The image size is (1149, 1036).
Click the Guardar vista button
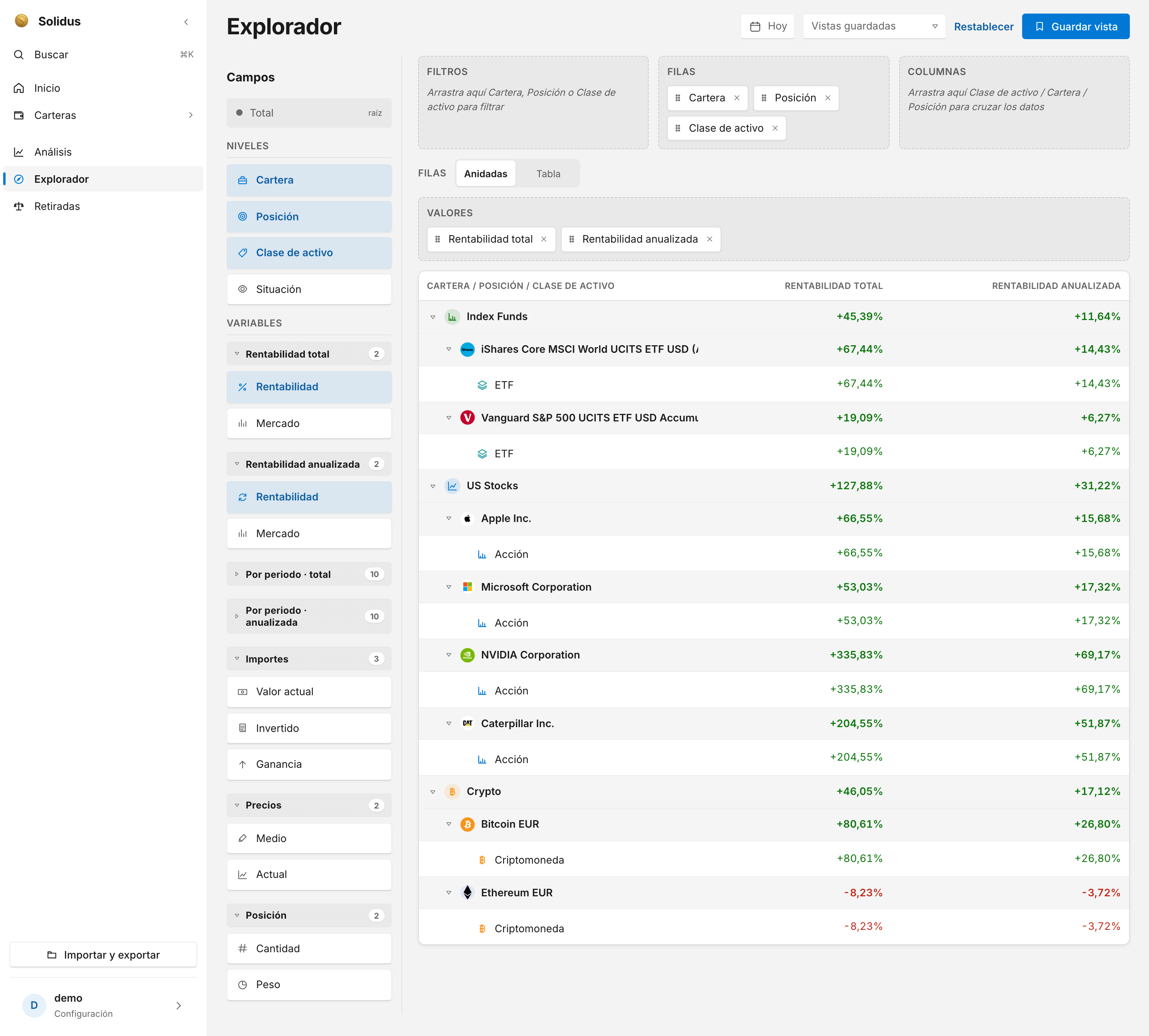1076,26
